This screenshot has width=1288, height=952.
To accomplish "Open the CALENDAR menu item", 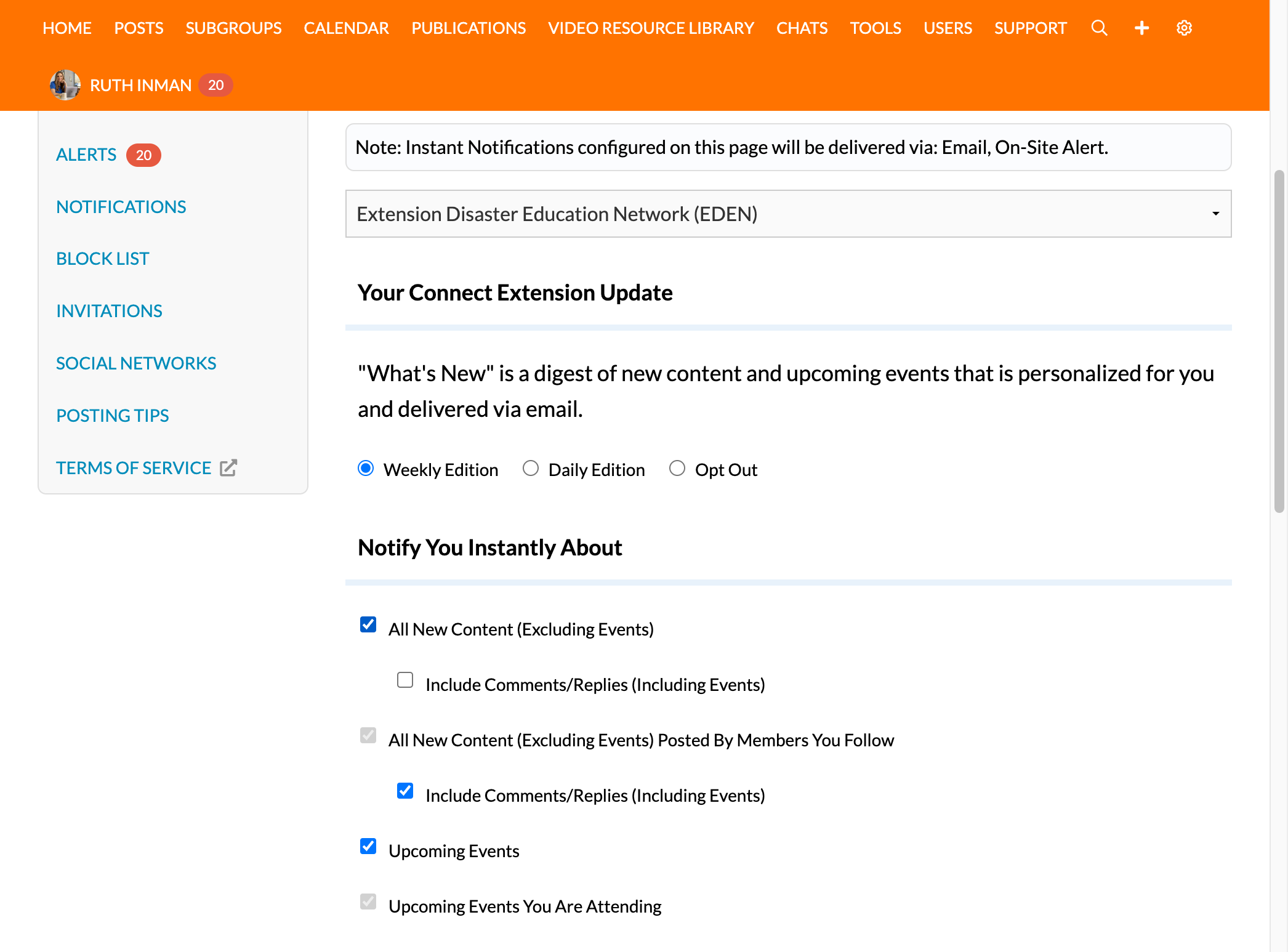I will tap(347, 28).
